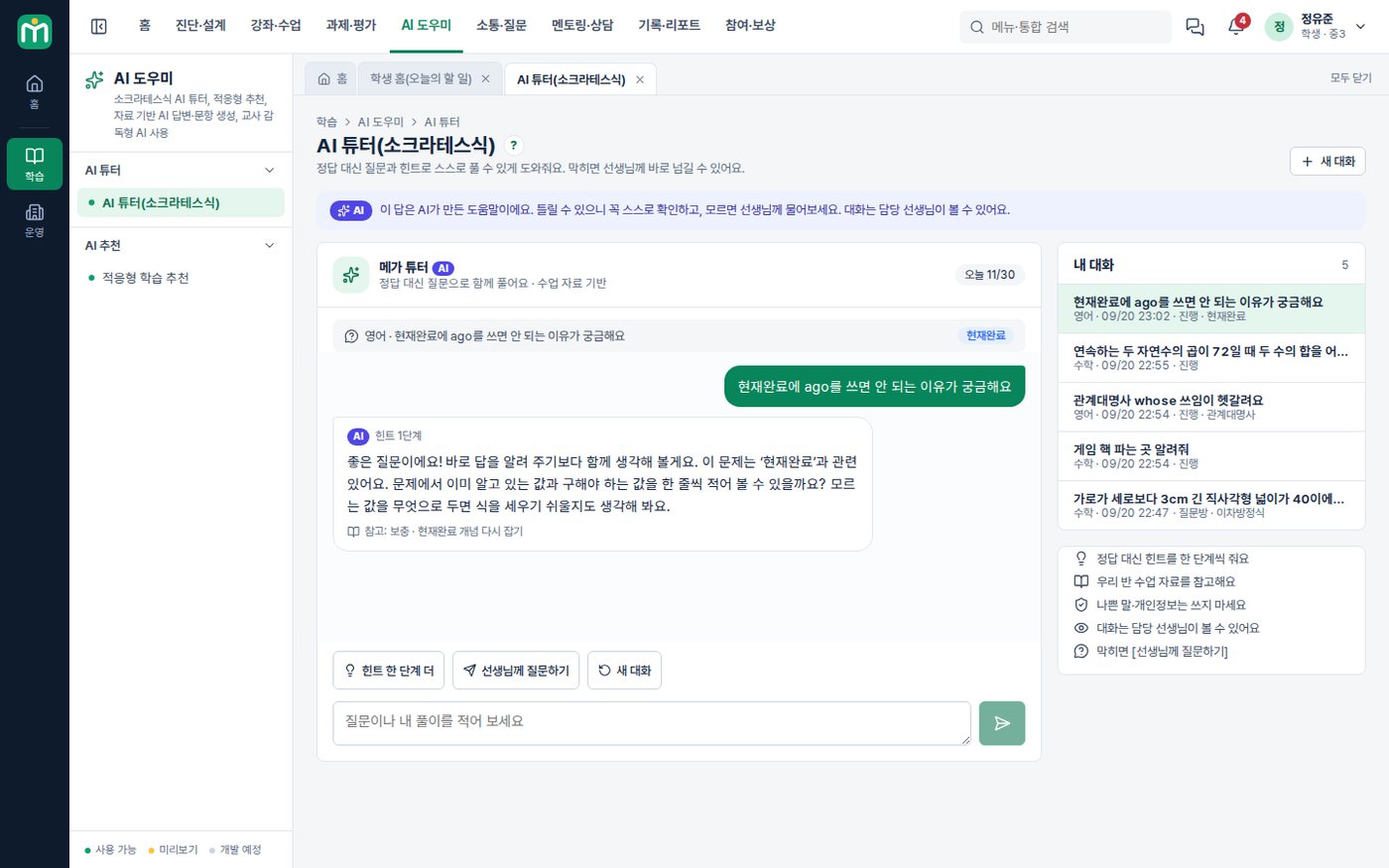This screenshot has width=1389, height=868.
Task: Select the 학습 book icon in sidebar
Action: coord(35,164)
